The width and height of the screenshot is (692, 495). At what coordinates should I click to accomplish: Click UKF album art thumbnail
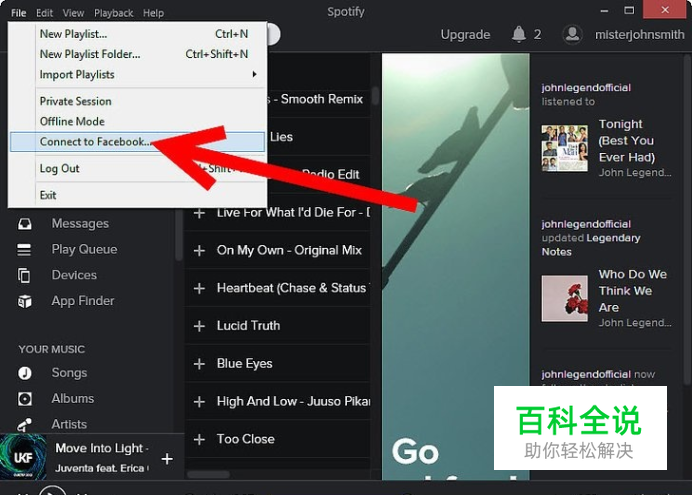(23, 457)
